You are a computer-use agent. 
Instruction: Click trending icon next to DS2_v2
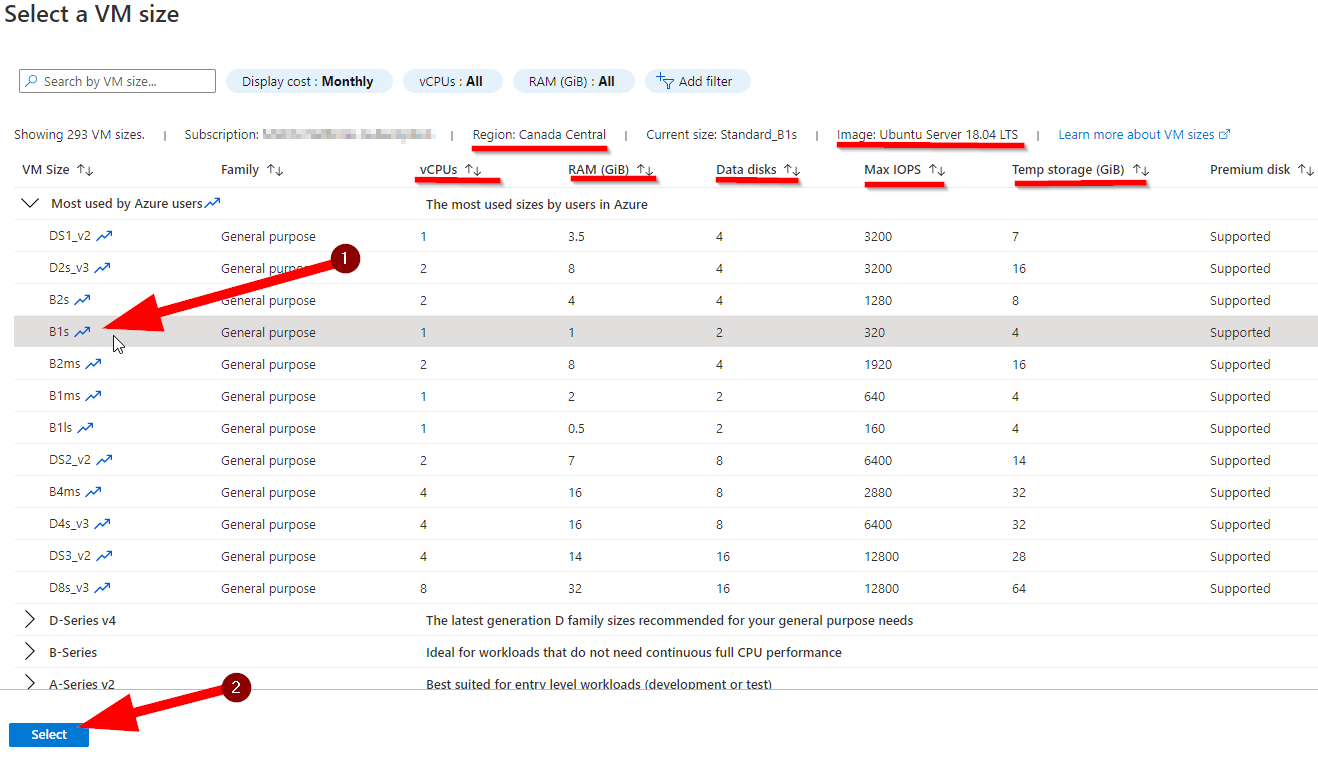pyautogui.click(x=104, y=460)
